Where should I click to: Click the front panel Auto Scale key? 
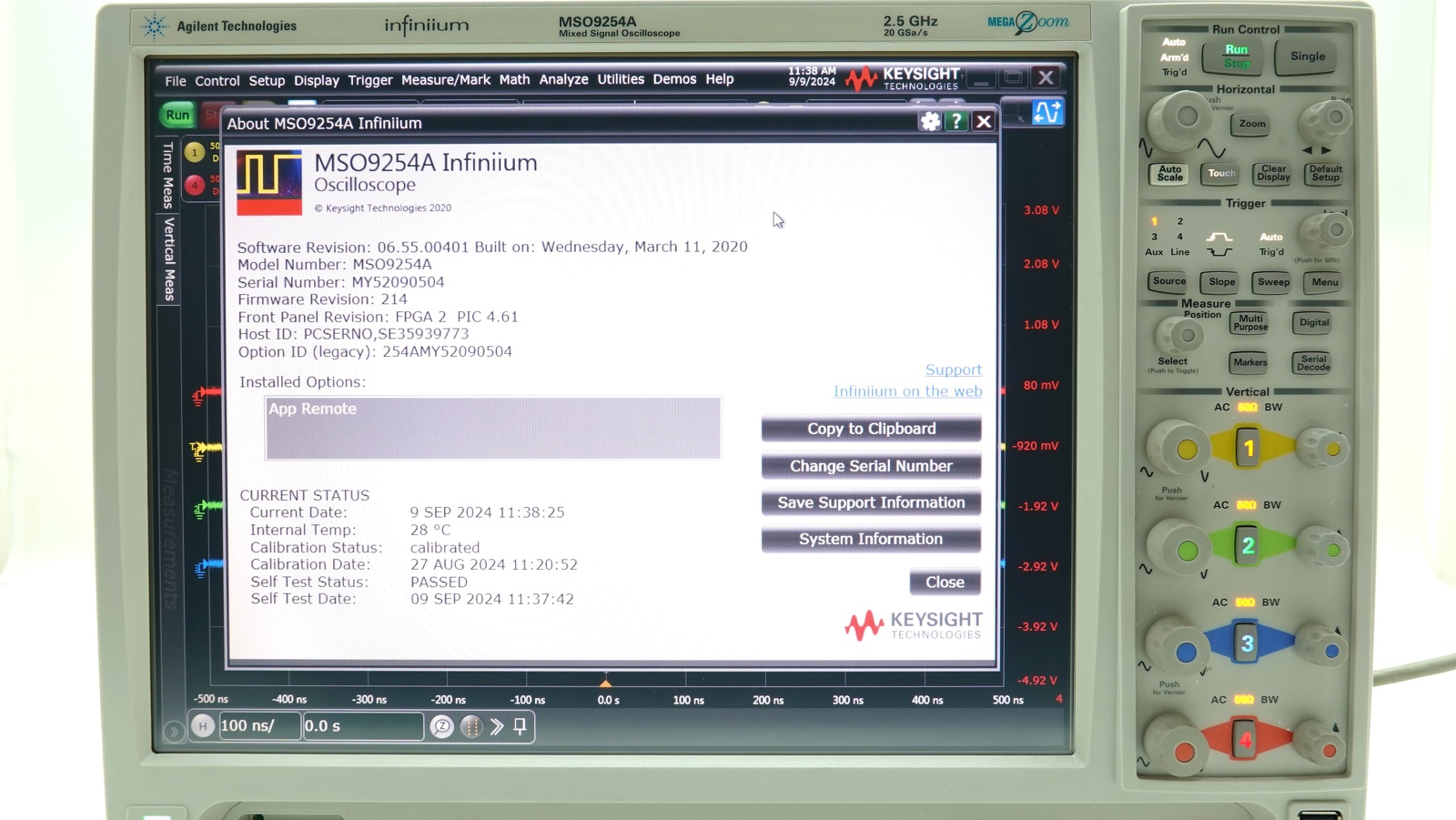click(x=1170, y=173)
